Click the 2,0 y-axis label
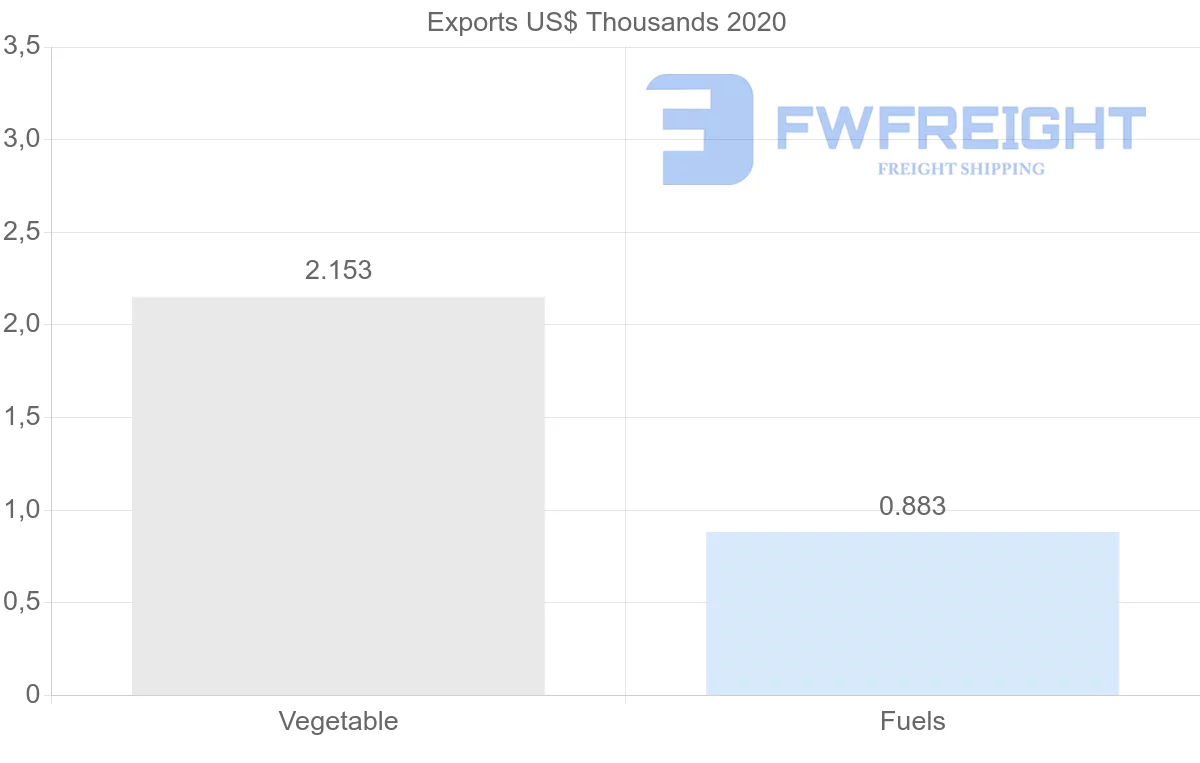The width and height of the screenshot is (1200, 763). click(x=21, y=325)
